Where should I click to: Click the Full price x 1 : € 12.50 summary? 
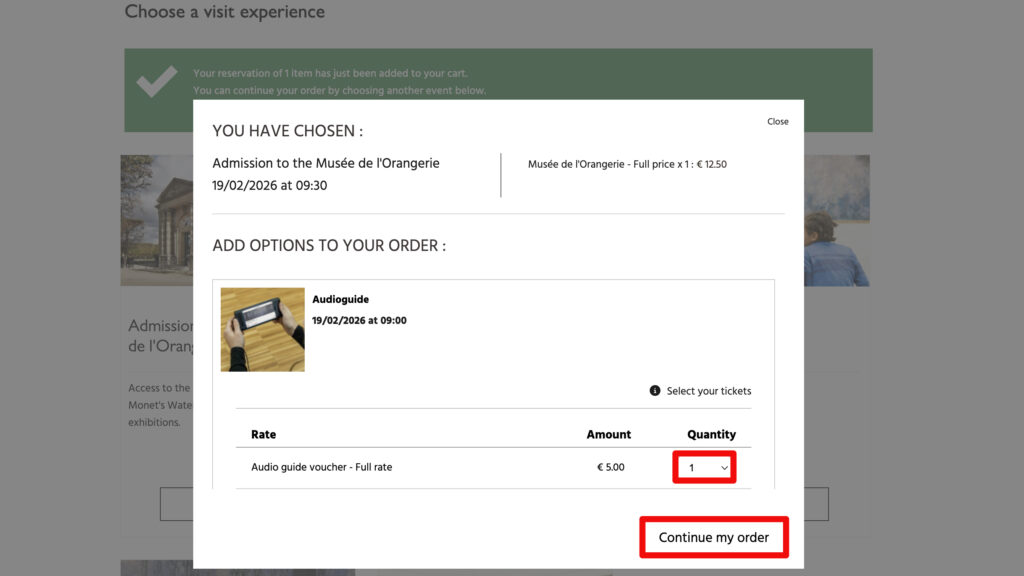coord(627,164)
